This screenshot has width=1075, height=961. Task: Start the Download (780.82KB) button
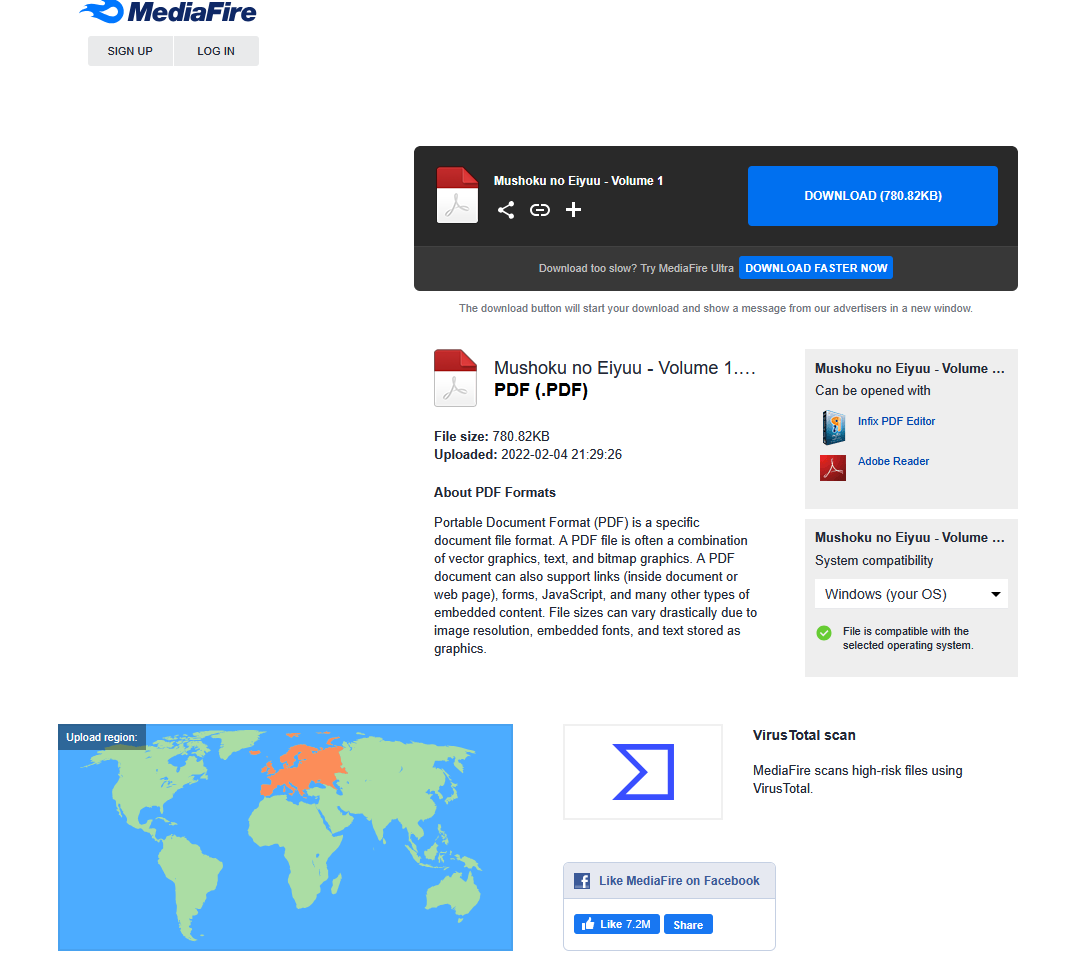pos(873,196)
